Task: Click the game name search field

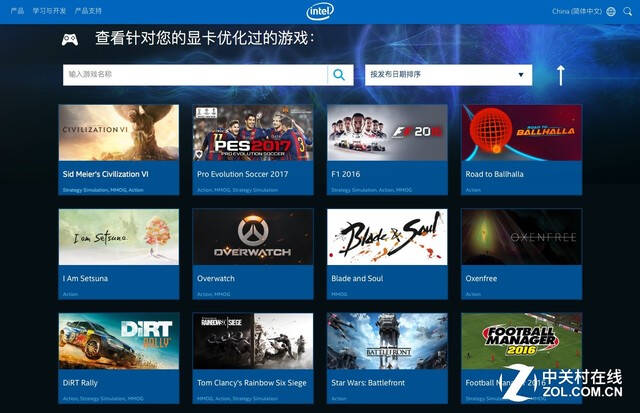Action: tap(195, 75)
